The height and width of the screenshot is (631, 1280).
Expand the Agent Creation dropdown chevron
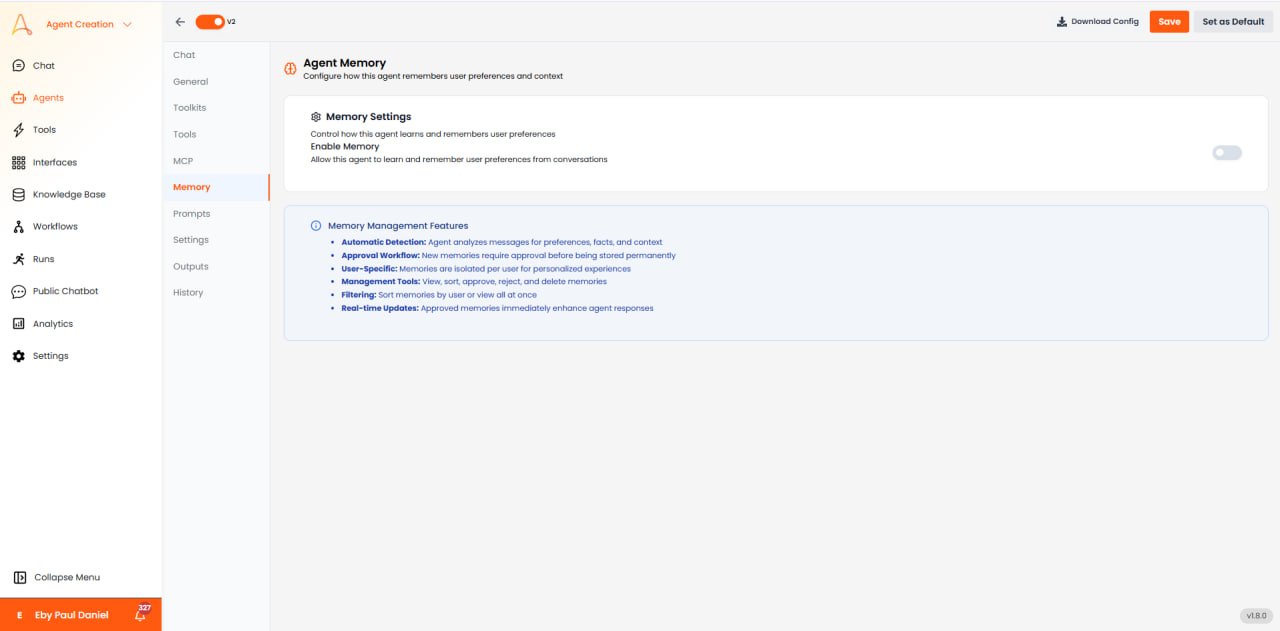[127, 24]
